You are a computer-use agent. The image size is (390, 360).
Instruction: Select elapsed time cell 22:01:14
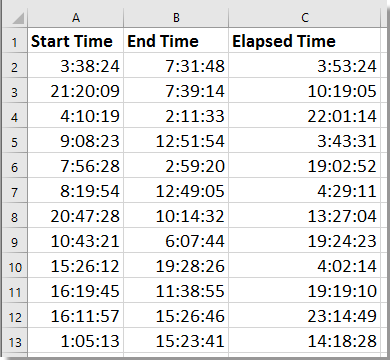click(x=305, y=115)
